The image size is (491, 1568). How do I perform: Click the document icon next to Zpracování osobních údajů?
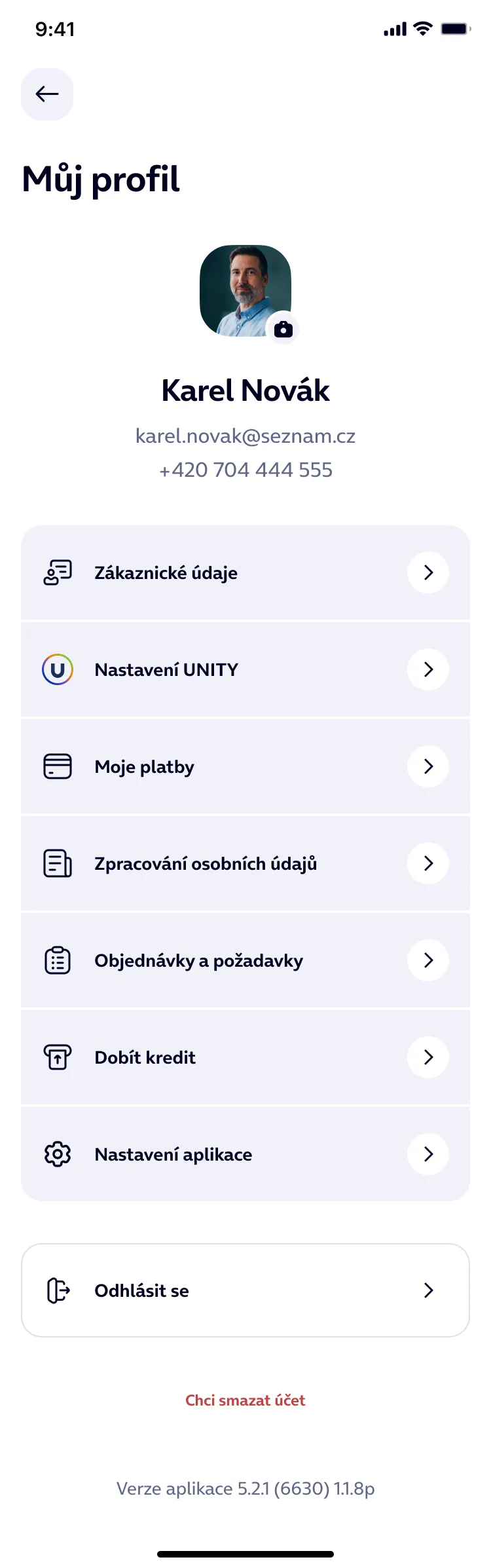pyautogui.click(x=57, y=863)
